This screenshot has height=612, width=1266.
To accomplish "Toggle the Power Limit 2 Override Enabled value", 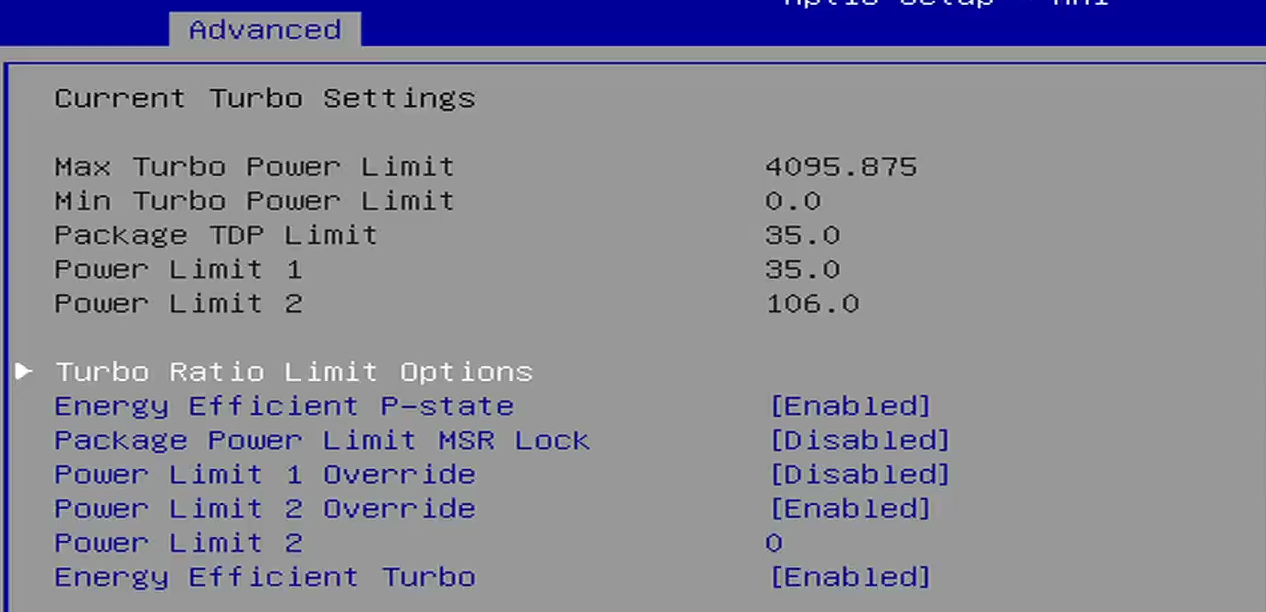I will pyautogui.click(x=849, y=508).
